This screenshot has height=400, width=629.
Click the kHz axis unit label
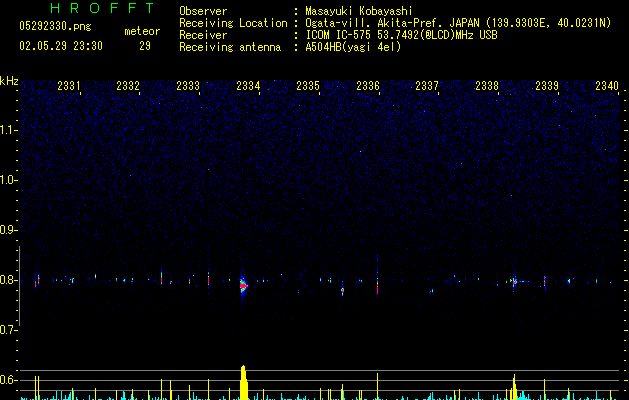[x=9, y=81]
